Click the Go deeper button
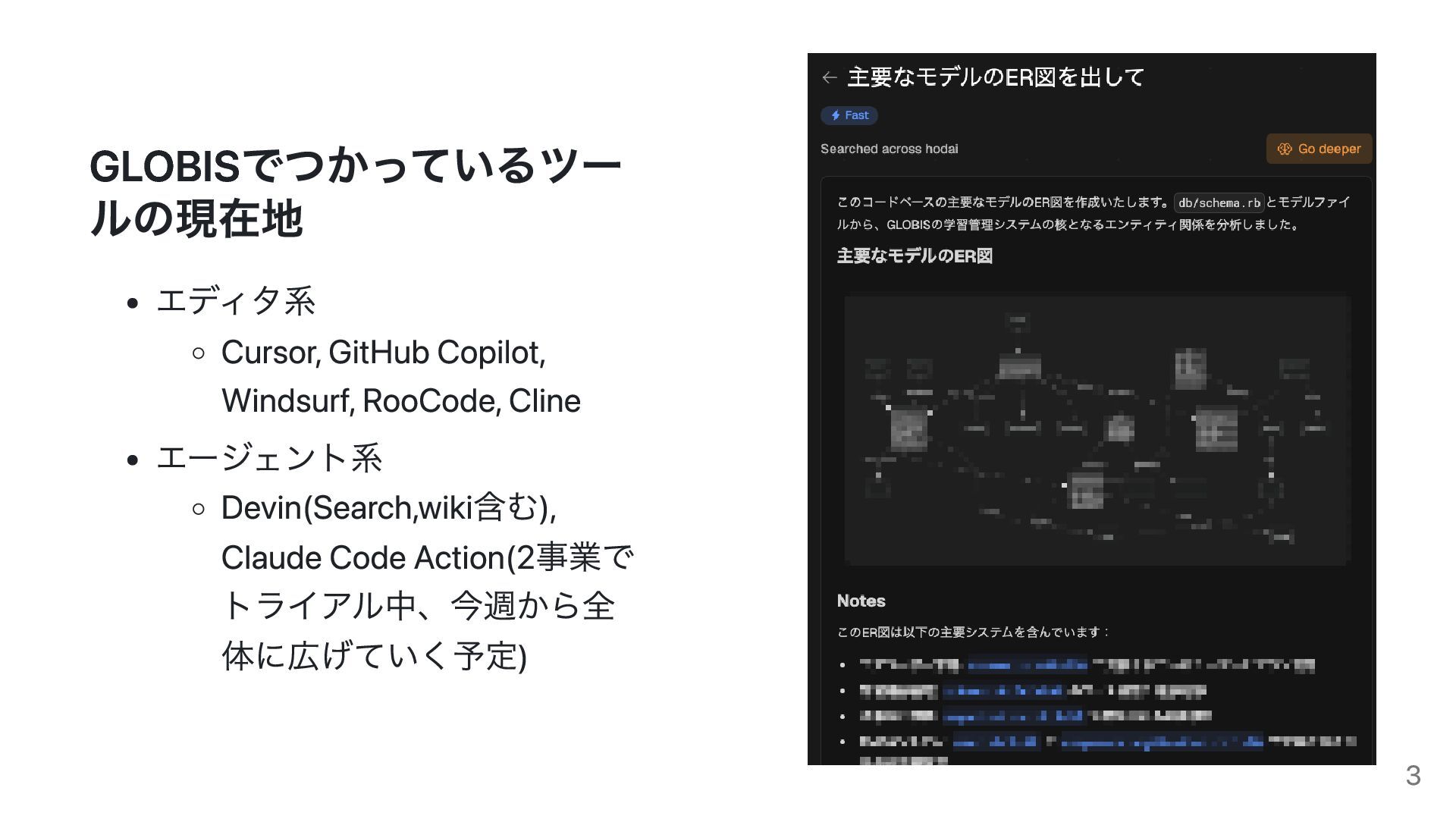This screenshot has width=1456, height=819. (x=1319, y=149)
